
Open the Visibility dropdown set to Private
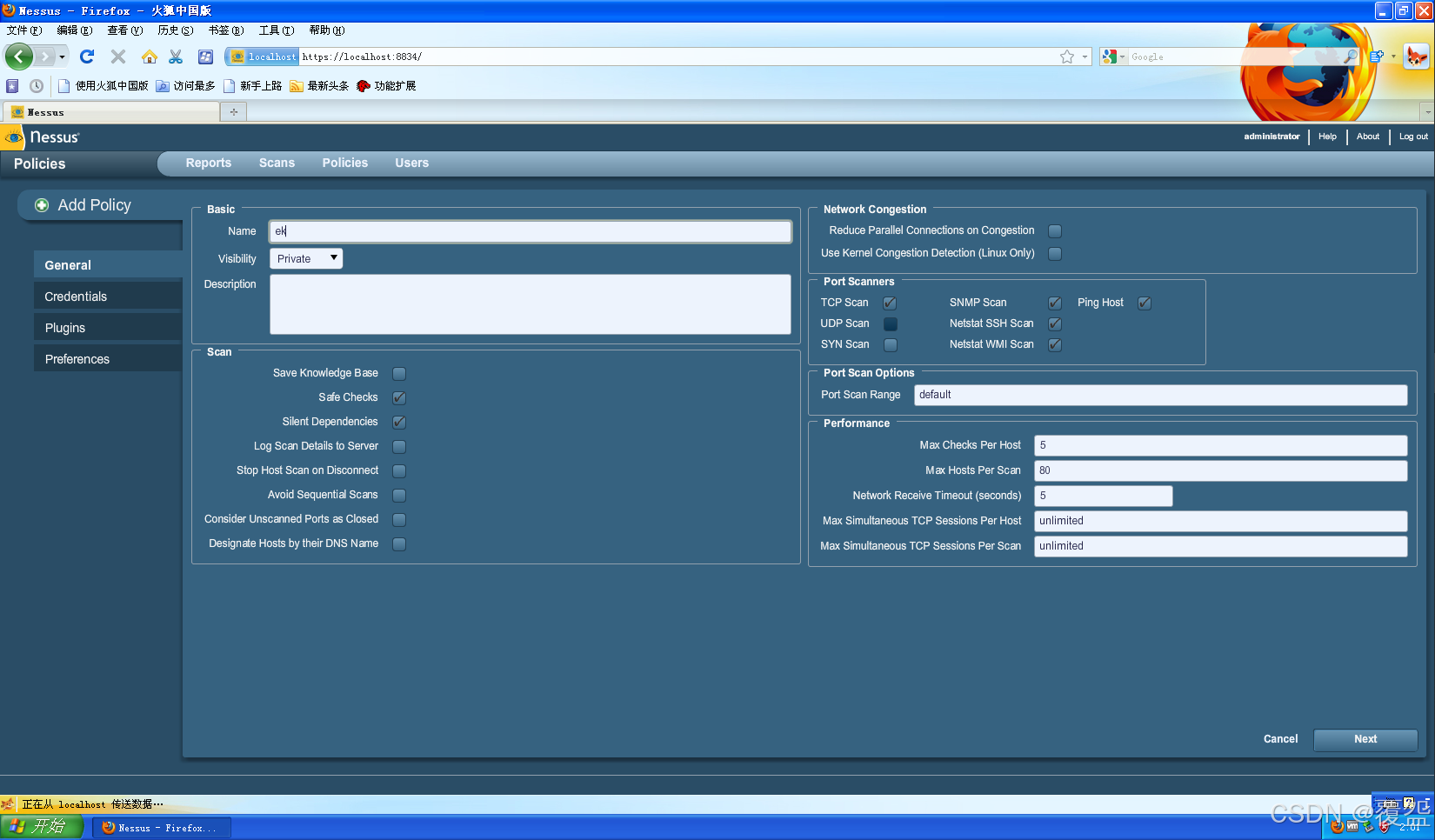pos(306,258)
